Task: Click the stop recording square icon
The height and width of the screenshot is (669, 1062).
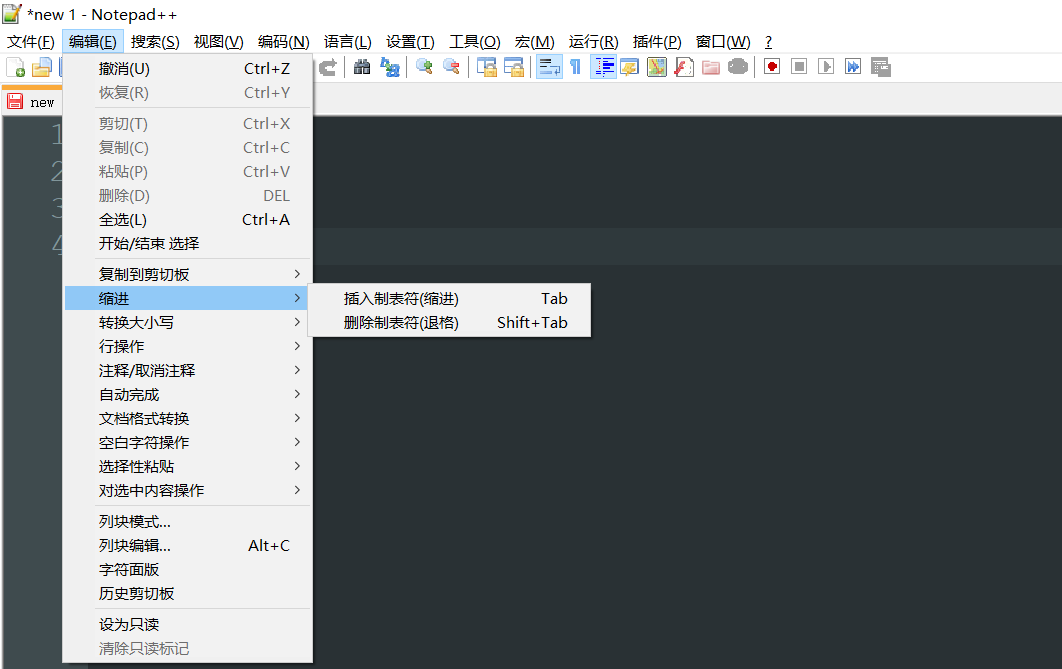Action: pos(799,67)
